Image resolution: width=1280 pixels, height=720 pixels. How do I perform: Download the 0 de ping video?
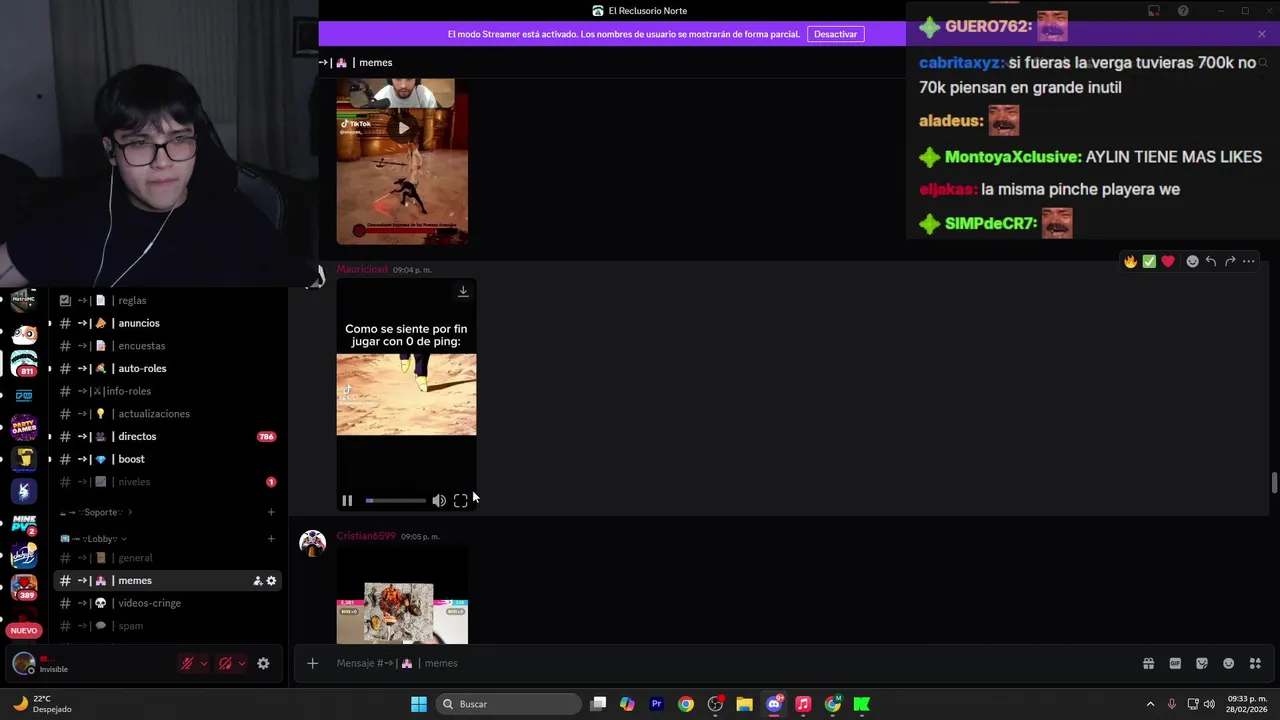[x=463, y=291]
